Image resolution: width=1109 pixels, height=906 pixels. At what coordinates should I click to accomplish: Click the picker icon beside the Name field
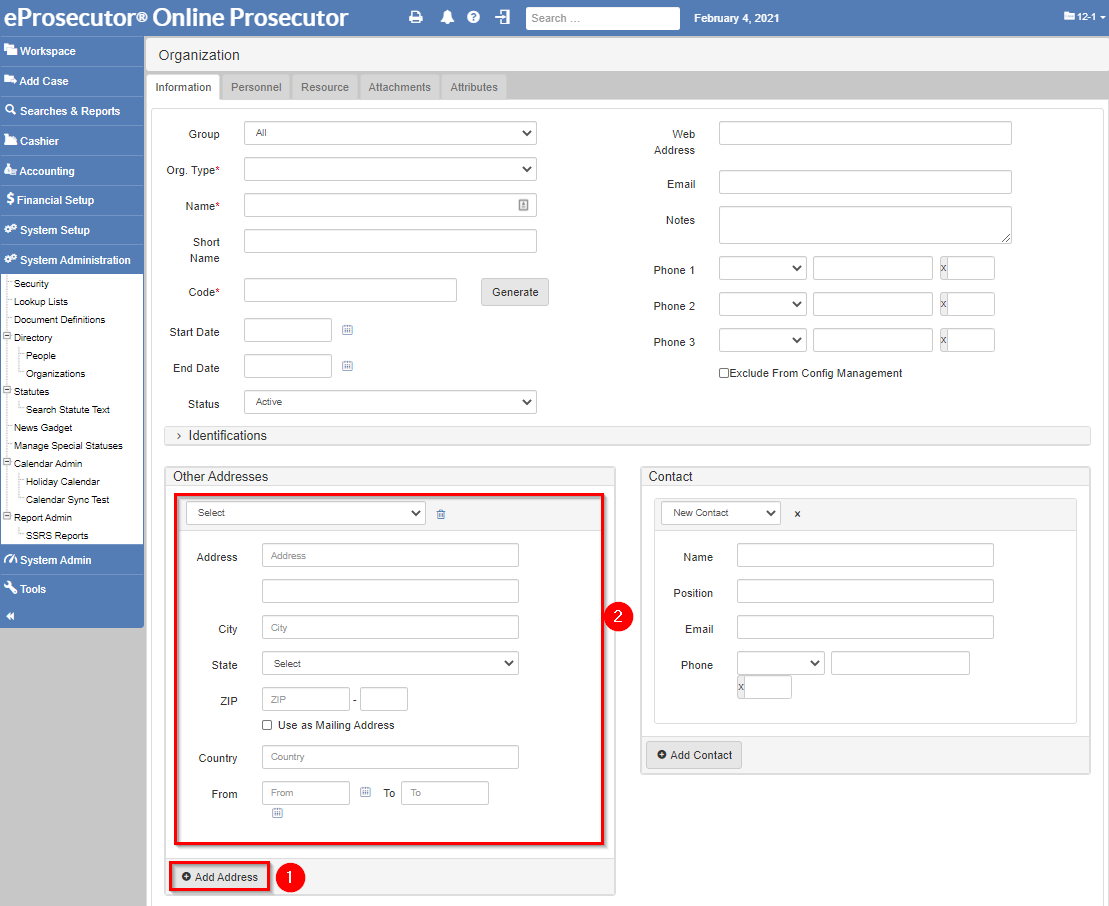point(523,204)
